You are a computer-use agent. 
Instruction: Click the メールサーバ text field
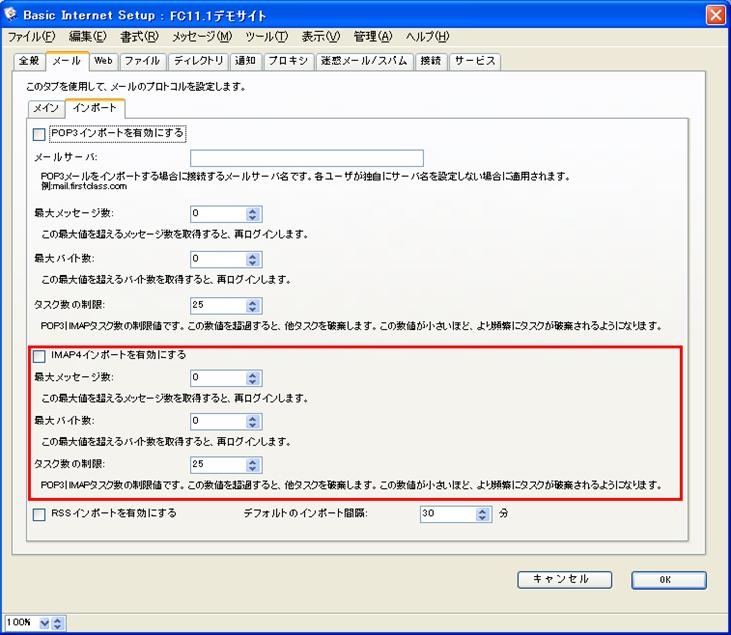[306, 158]
